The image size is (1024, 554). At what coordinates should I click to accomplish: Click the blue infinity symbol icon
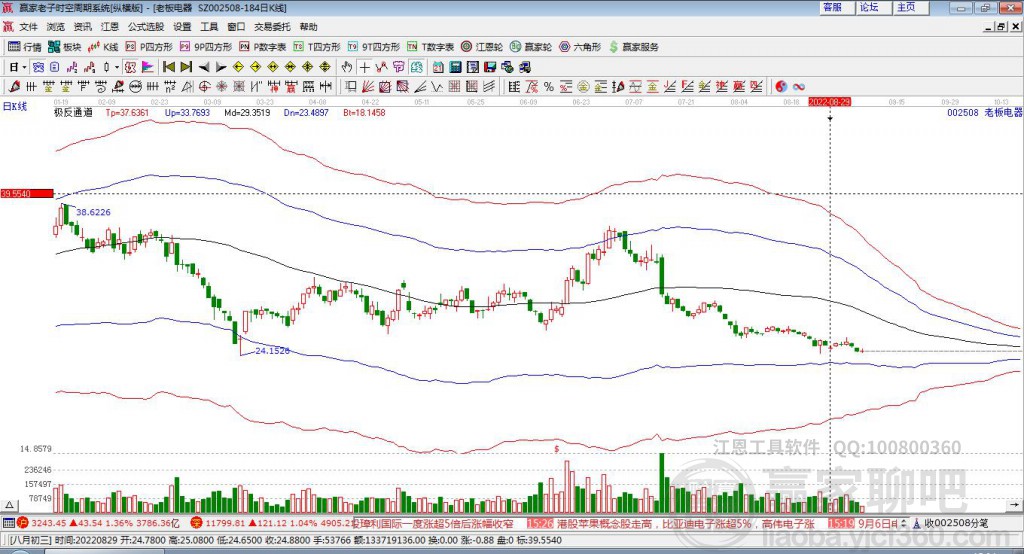click(x=798, y=86)
